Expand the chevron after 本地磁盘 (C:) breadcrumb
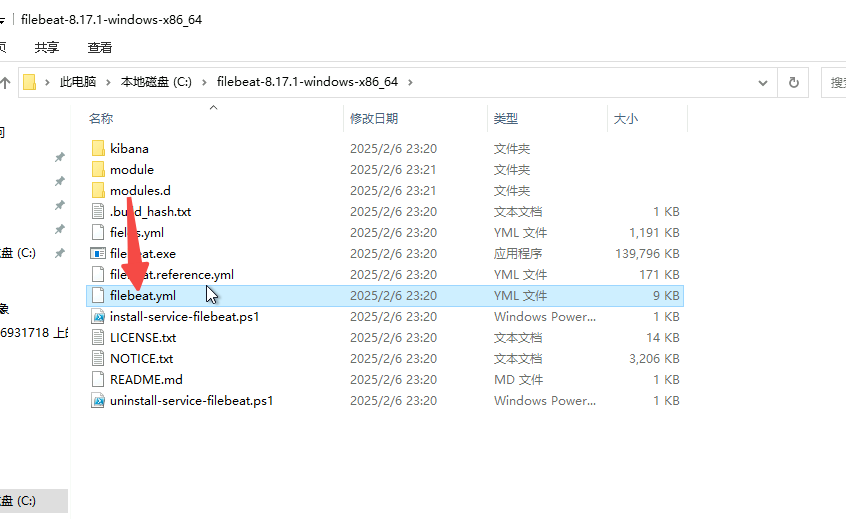The height and width of the screenshot is (519, 846). (x=204, y=83)
